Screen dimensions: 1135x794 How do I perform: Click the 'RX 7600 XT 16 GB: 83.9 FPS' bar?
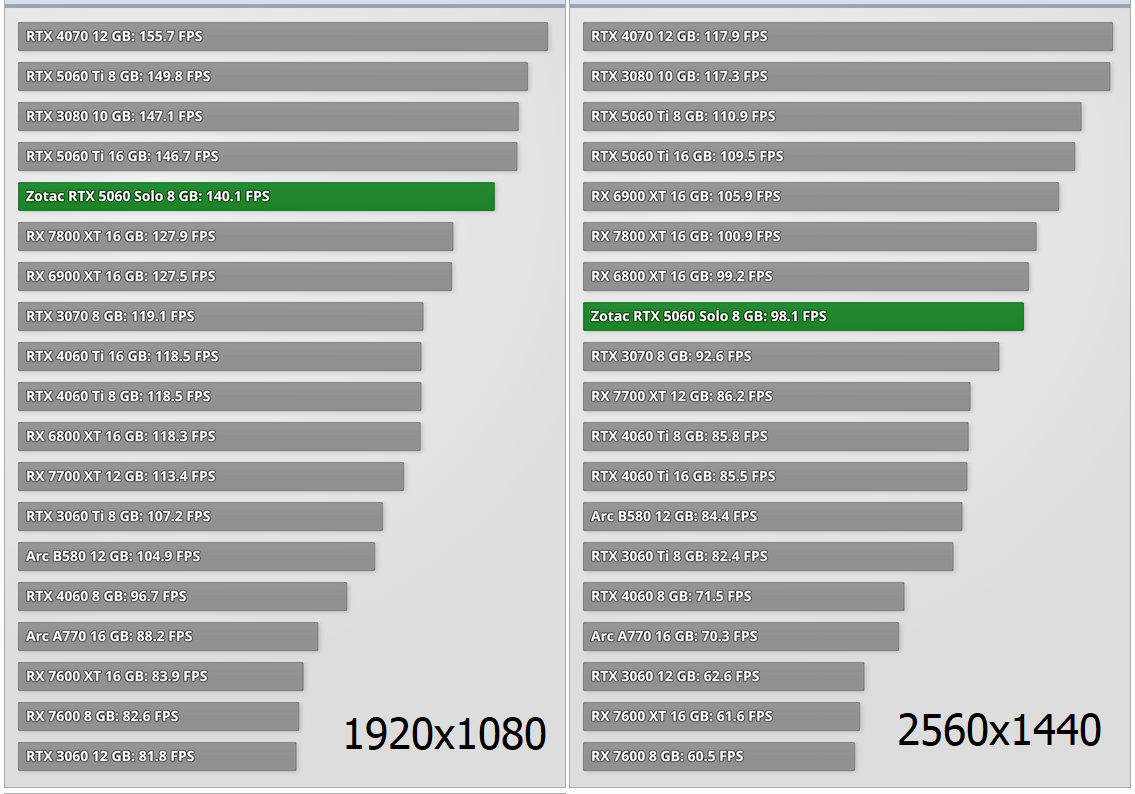click(161, 677)
